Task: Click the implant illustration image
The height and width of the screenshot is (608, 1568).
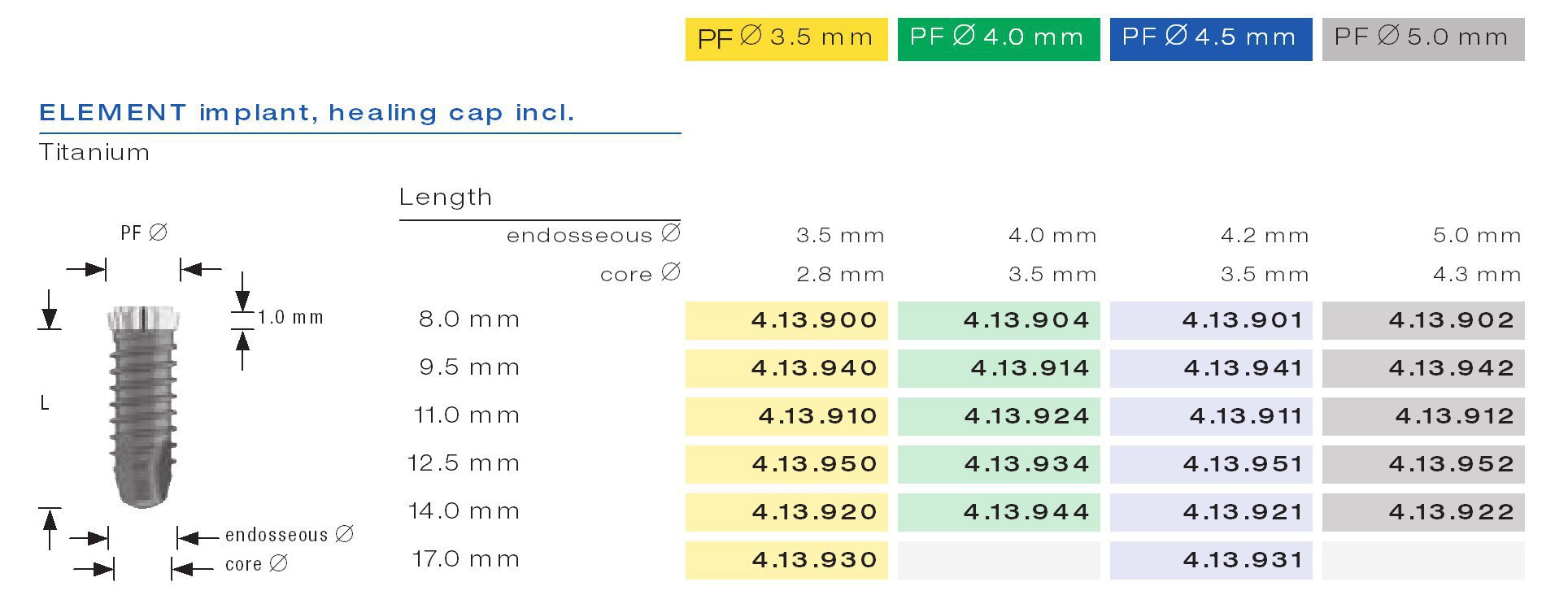Action: 142,406
